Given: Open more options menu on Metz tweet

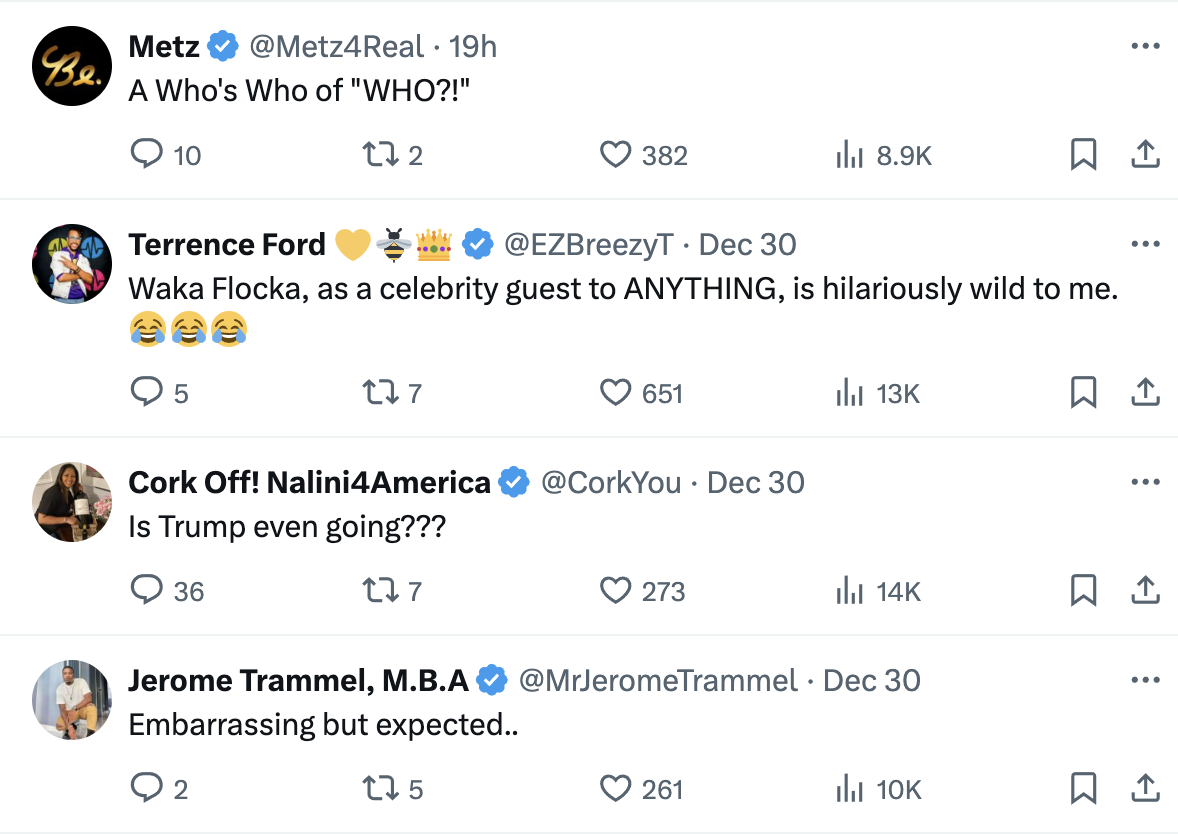Looking at the screenshot, I should click(1145, 46).
